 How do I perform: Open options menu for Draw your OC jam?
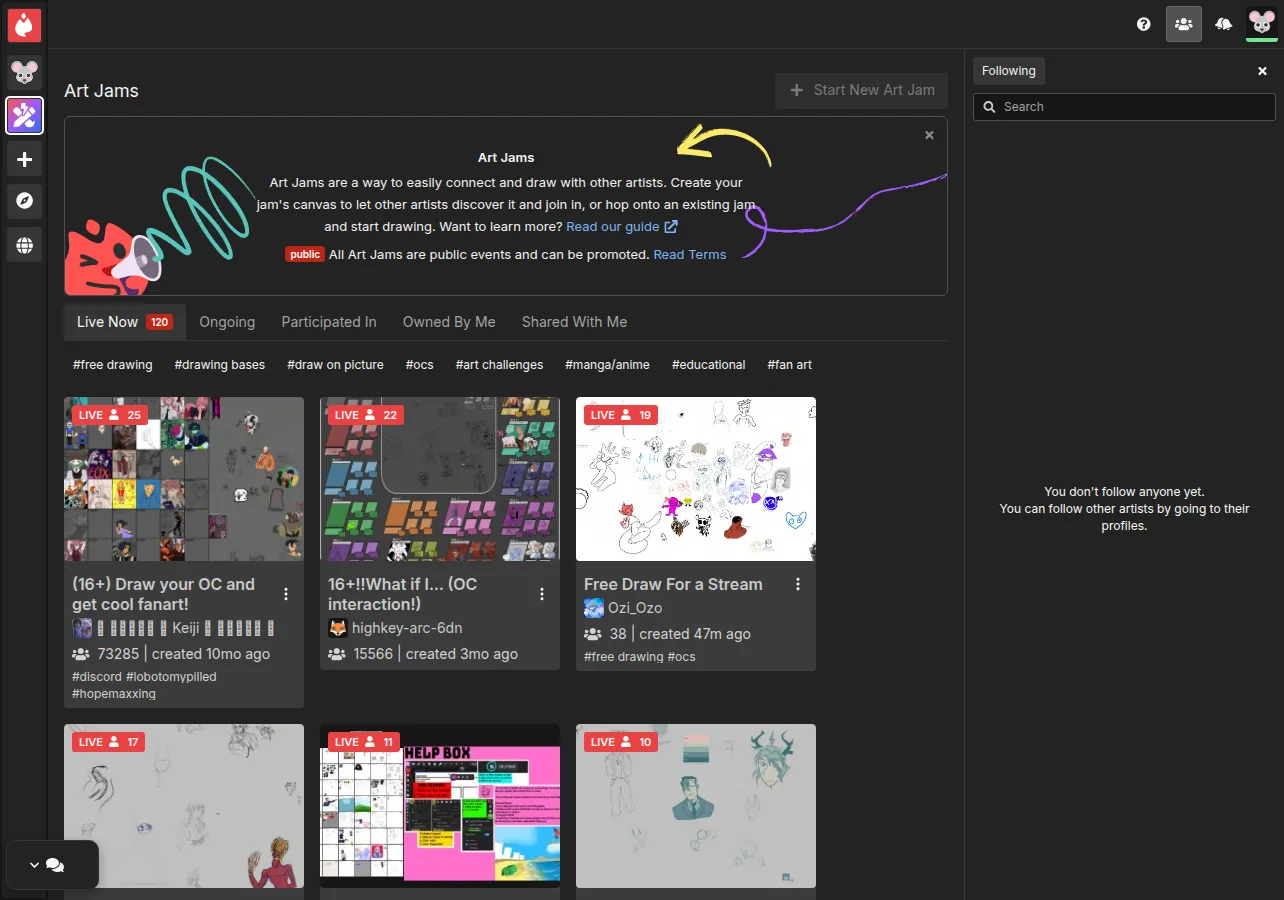coord(286,594)
